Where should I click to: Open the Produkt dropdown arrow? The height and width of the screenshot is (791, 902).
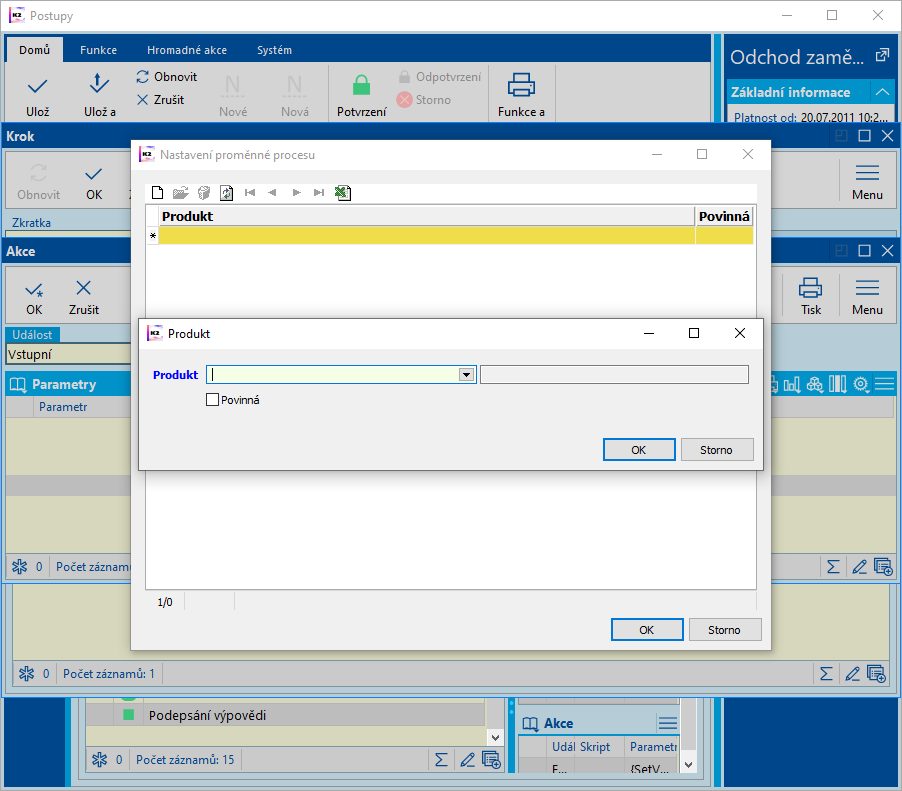pyautogui.click(x=467, y=375)
